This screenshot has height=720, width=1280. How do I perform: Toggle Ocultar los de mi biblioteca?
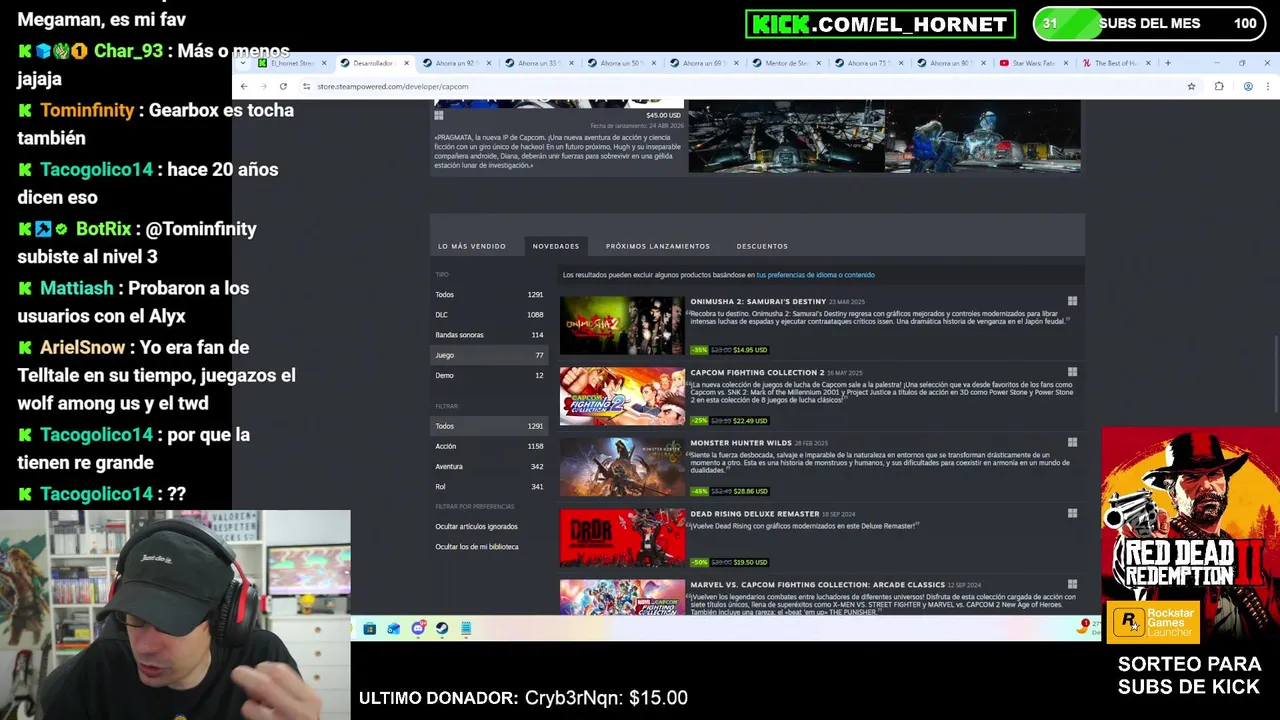477,547
